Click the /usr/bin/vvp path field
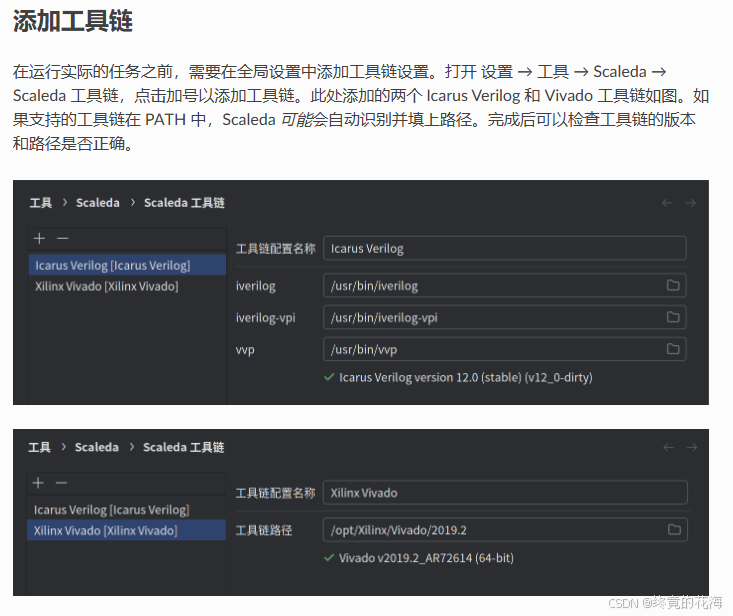Screen dimensions: 733x616 click(505, 349)
